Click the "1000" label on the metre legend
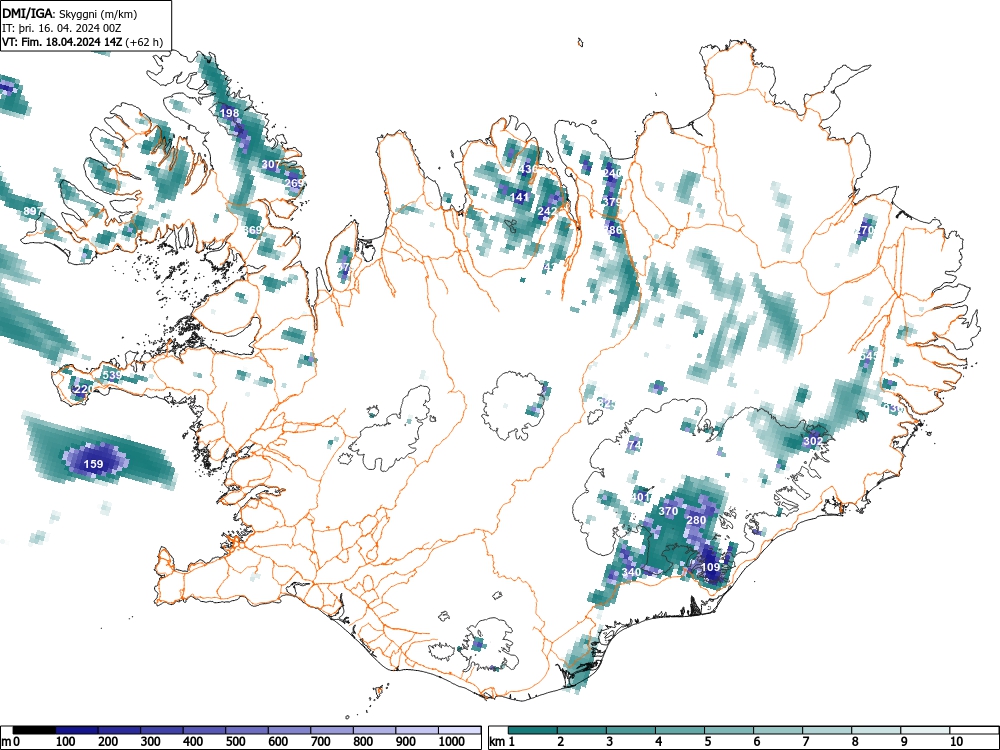This screenshot has height=750, width=1000. 452,742
